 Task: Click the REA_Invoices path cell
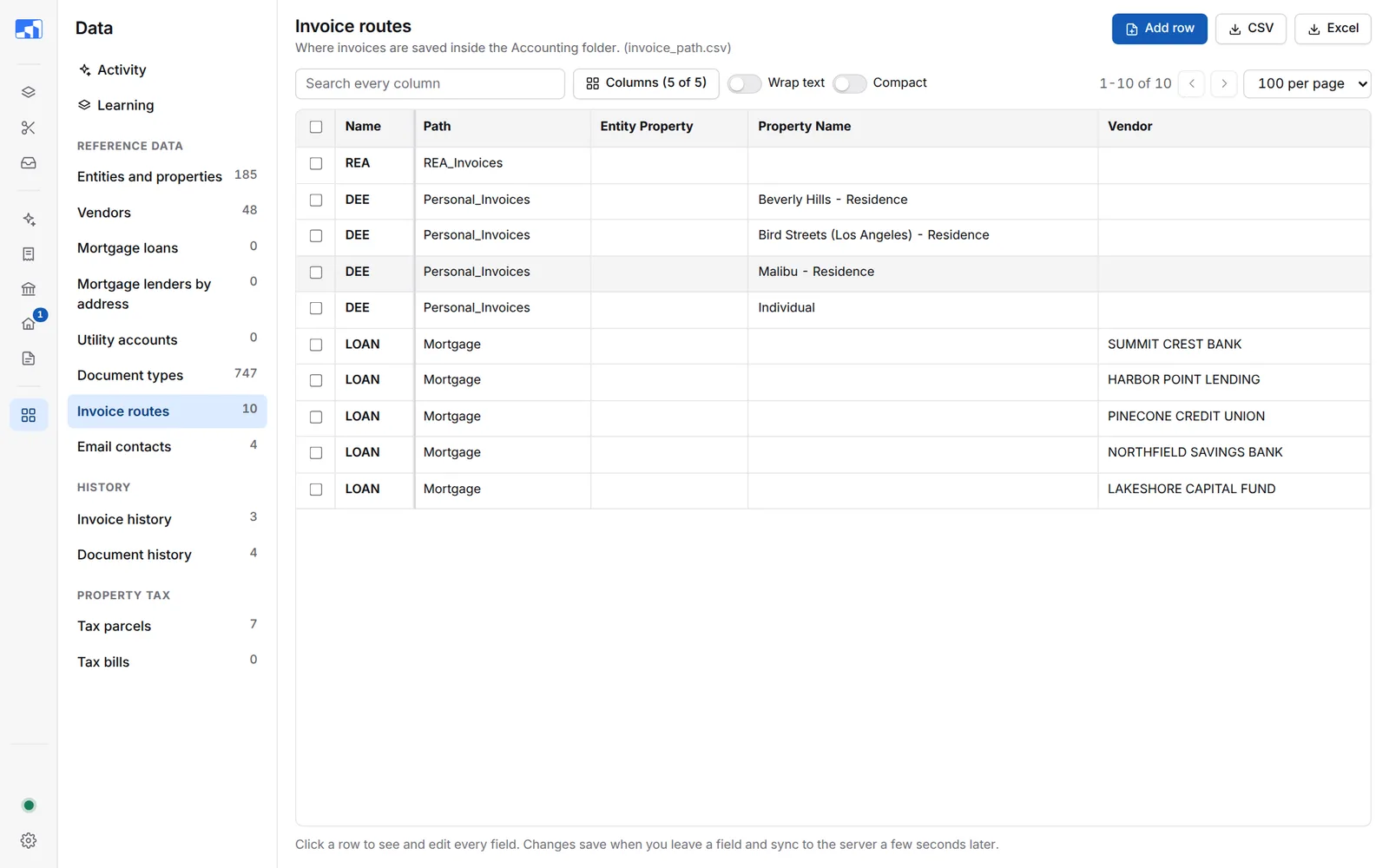503,163
